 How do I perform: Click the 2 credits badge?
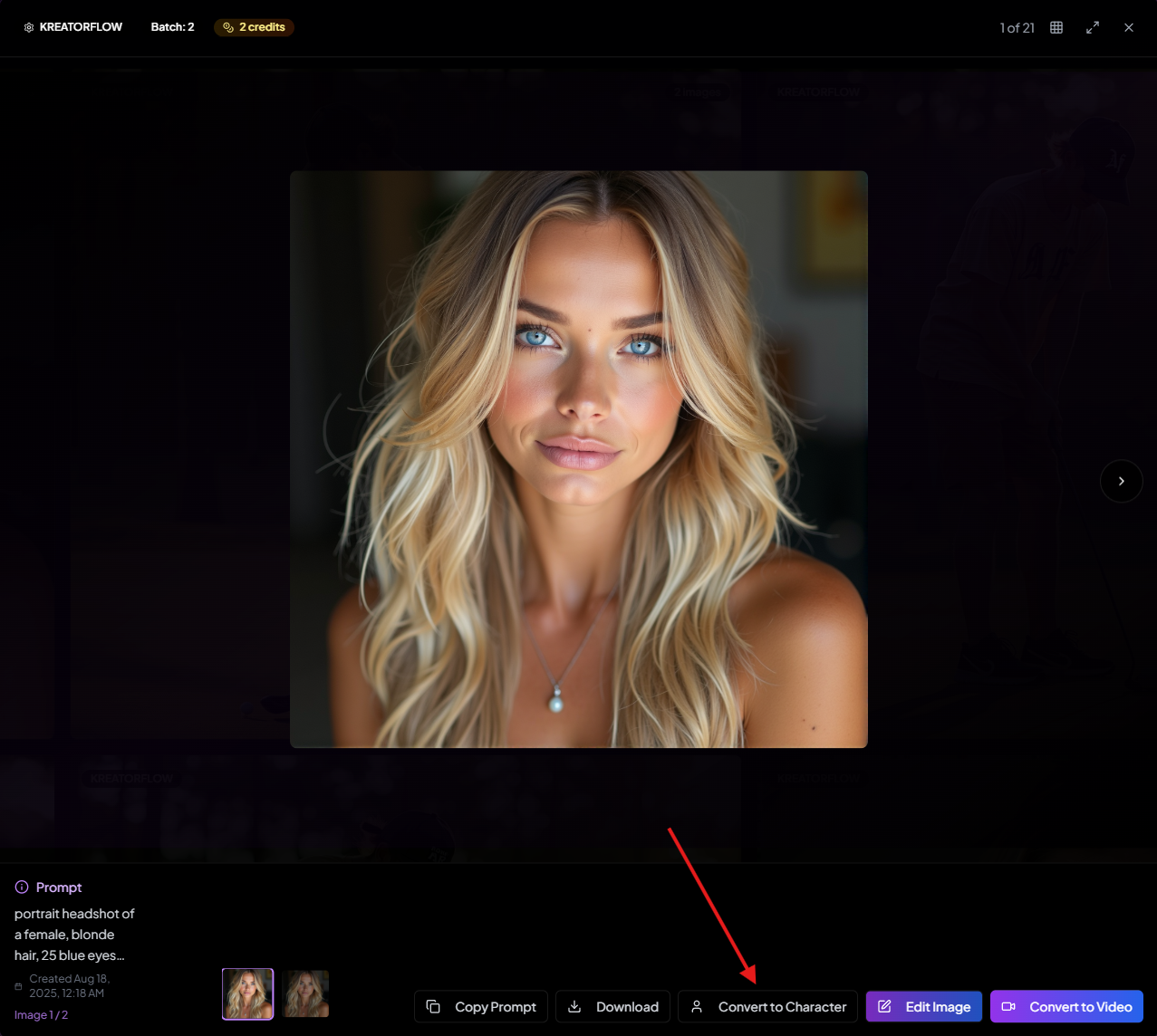coord(254,27)
